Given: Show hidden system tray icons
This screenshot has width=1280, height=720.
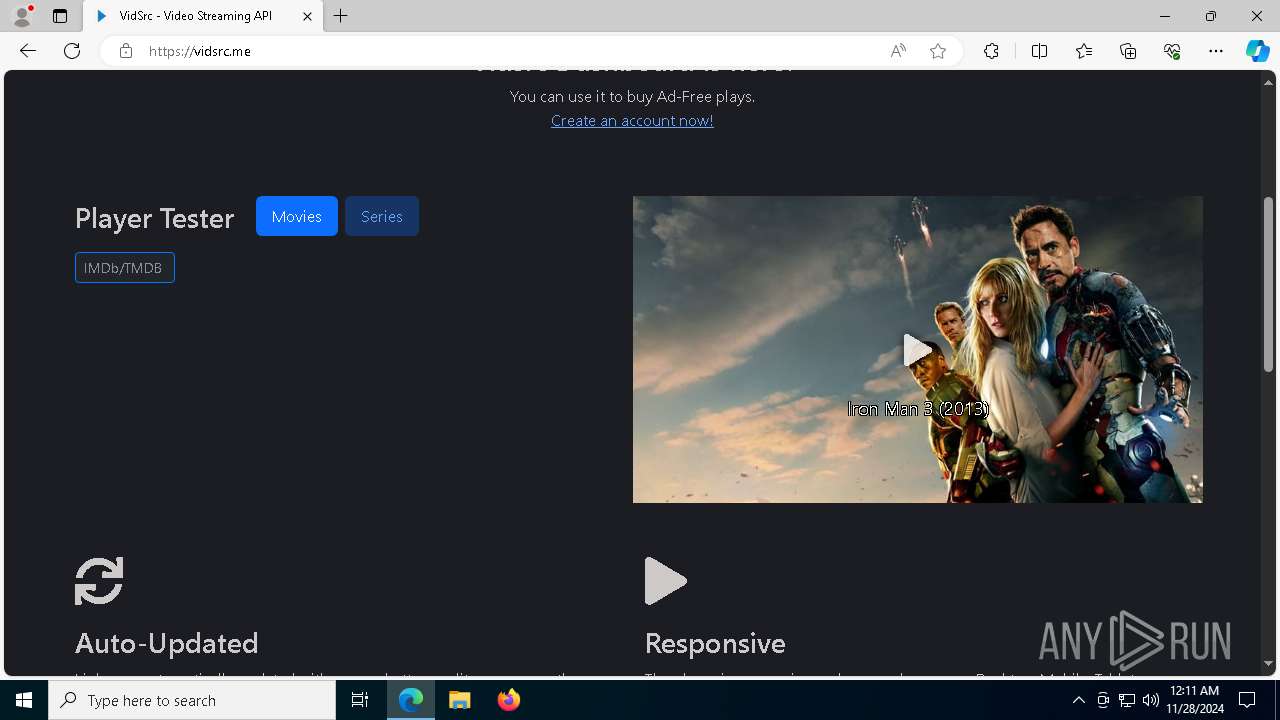Looking at the screenshot, I should [x=1078, y=700].
